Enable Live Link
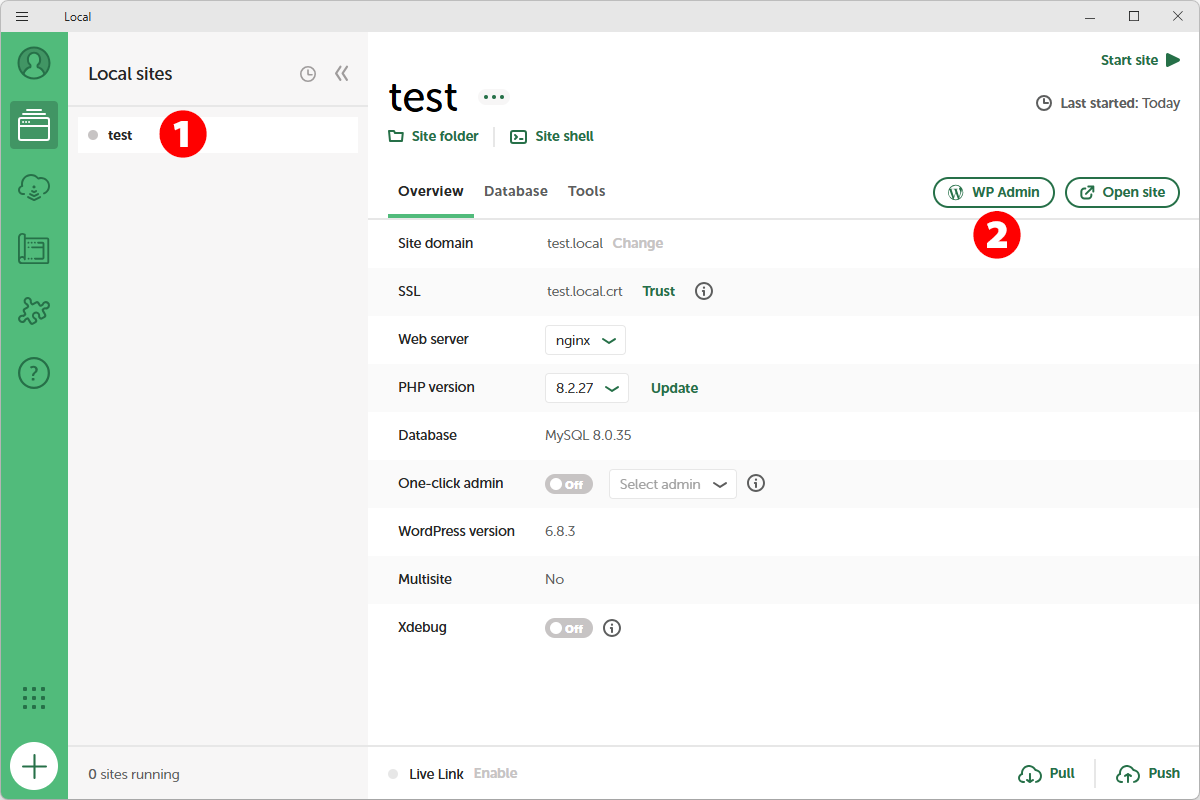 pyautogui.click(x=498, y=773)
